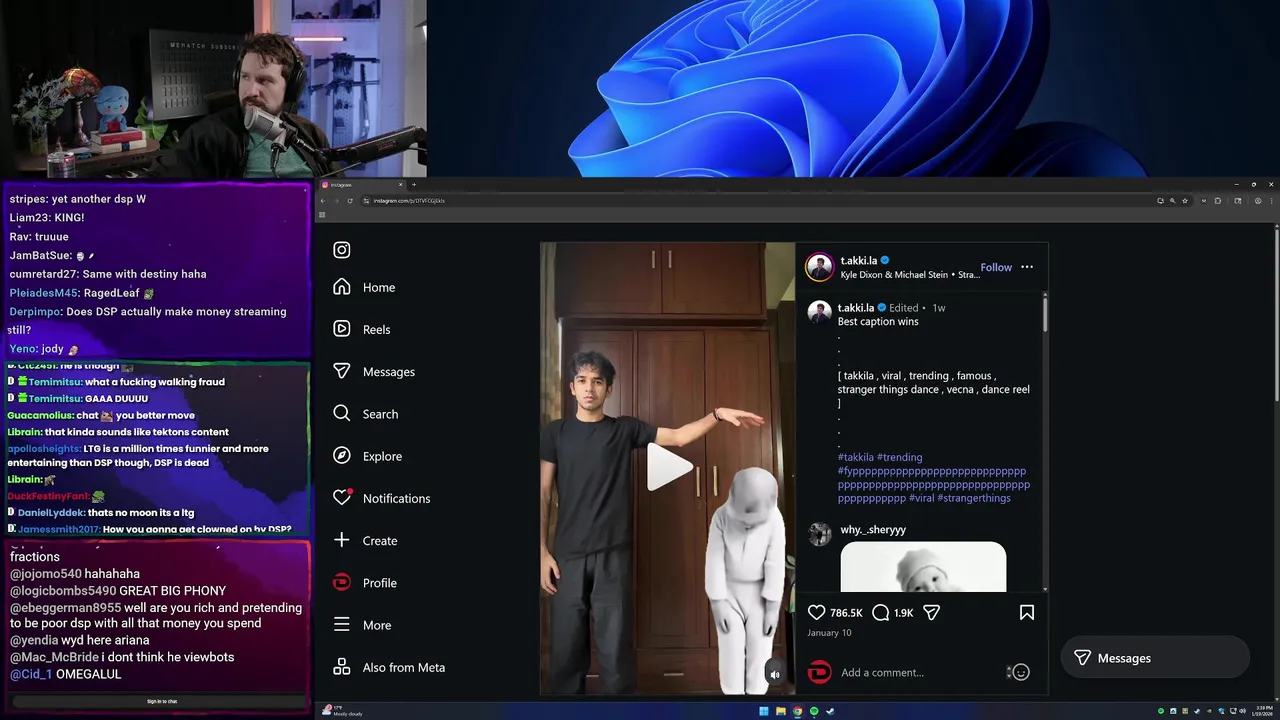Click the streamer webcam feed
Screen dimensions: 1280x720
point(213,89)
